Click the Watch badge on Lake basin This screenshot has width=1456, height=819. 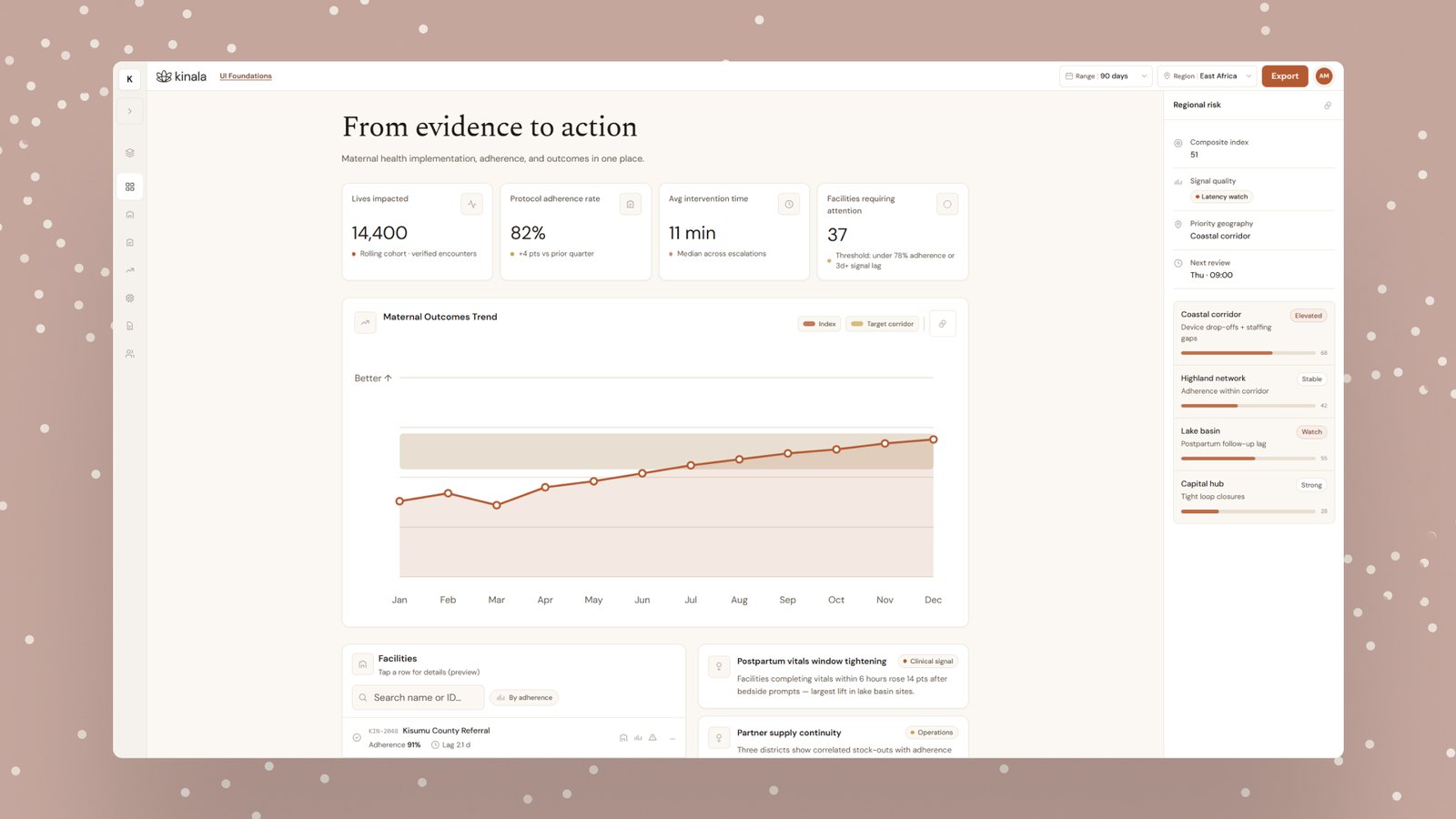point(1311,432)
